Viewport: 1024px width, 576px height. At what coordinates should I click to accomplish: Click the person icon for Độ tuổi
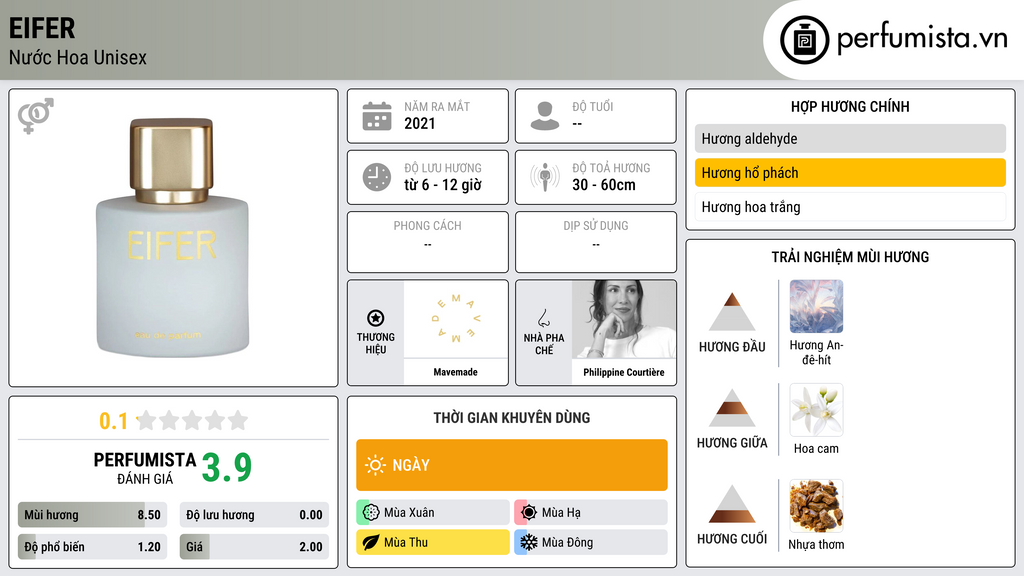click(545, 116)
